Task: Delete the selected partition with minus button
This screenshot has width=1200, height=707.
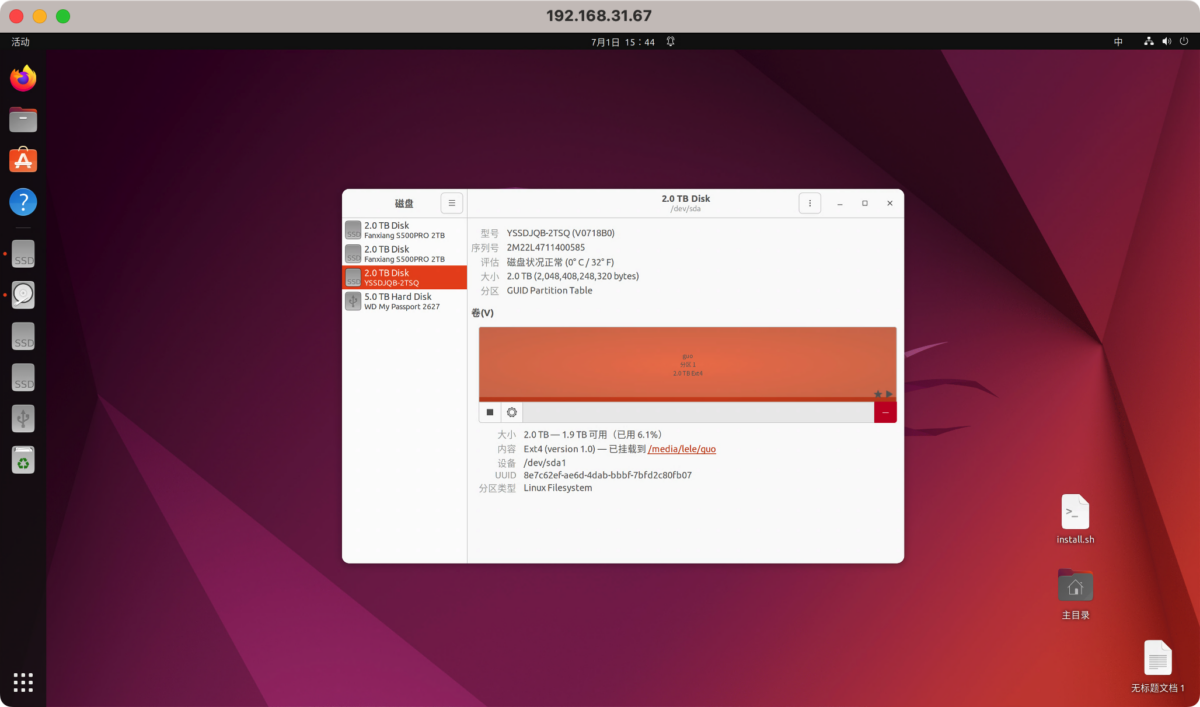Action: [885, 412]
